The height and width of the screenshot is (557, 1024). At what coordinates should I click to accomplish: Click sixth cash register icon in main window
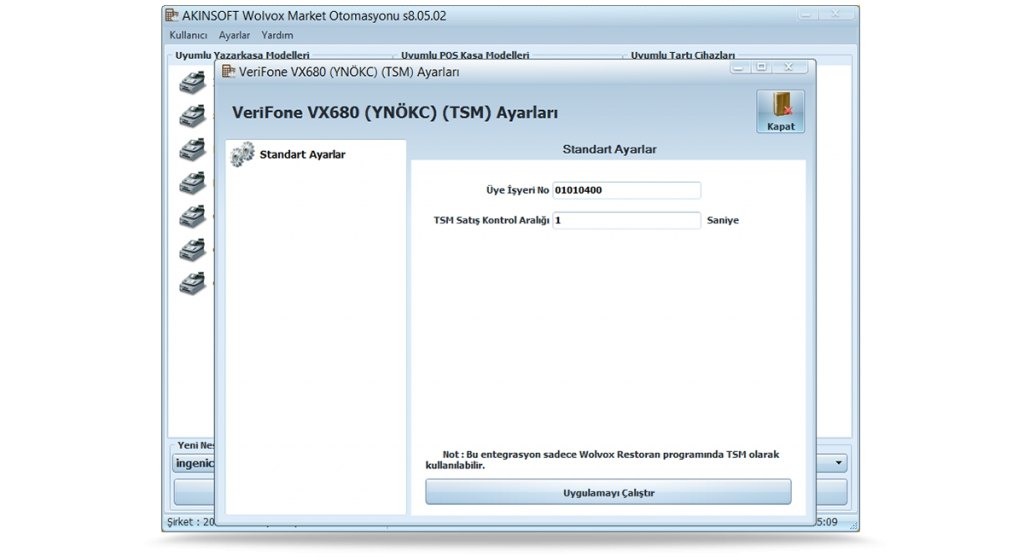click(x=193, y=250)
